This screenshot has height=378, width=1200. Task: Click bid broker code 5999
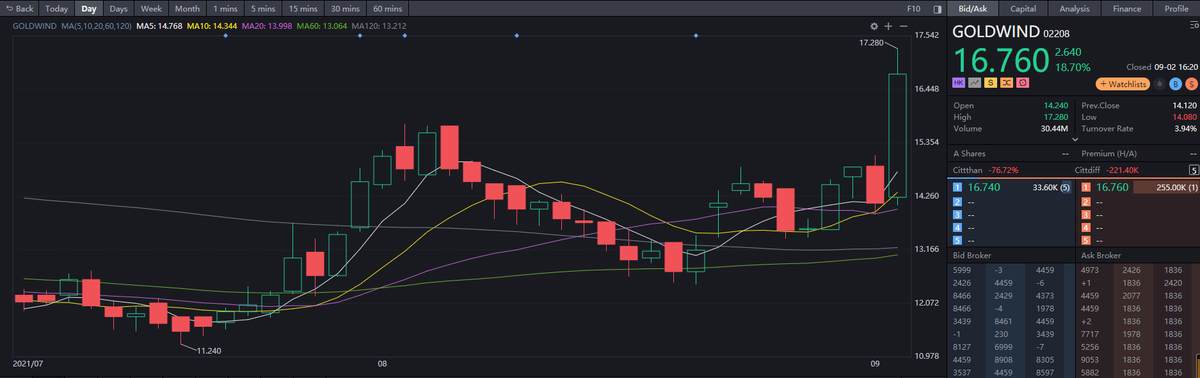tap(963, 270)
